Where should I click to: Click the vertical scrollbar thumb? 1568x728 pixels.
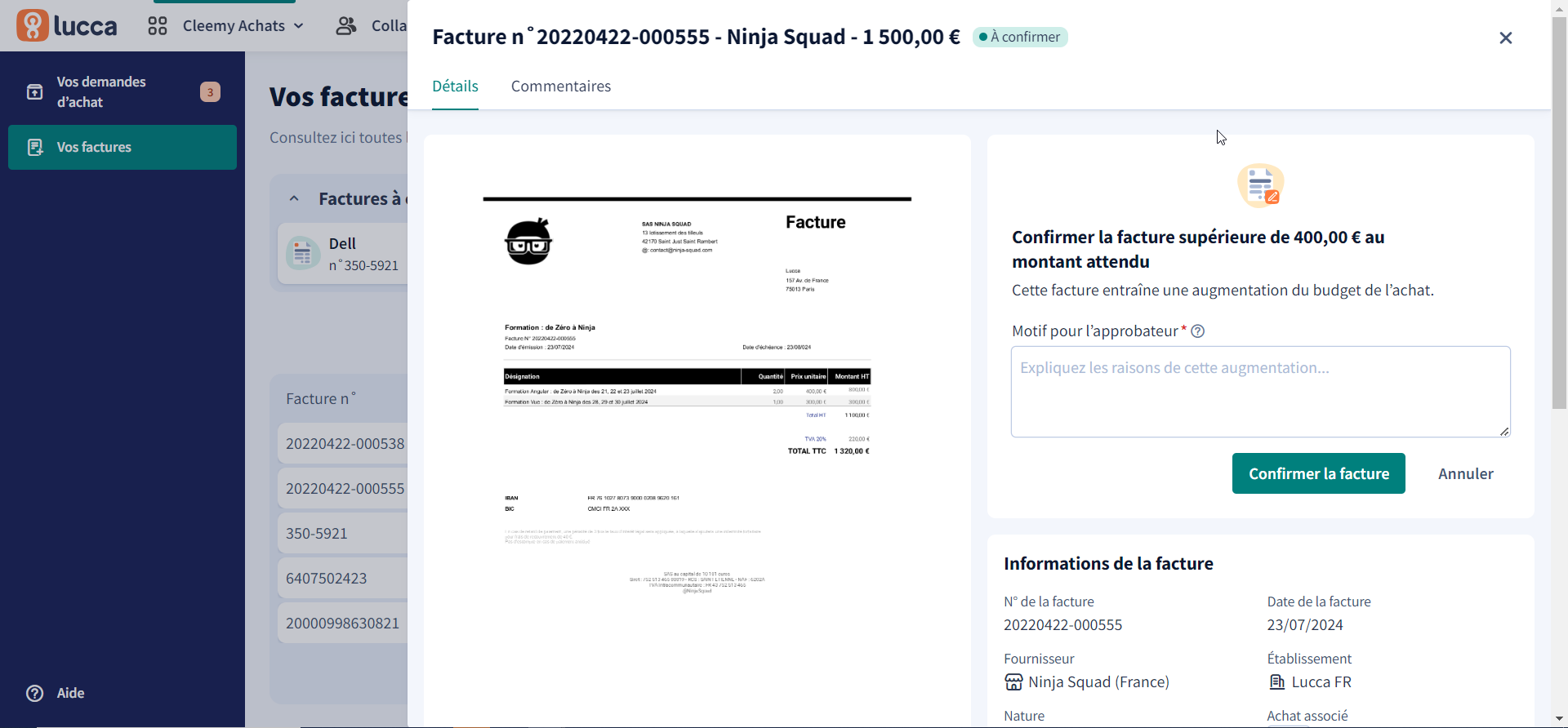1560,212
